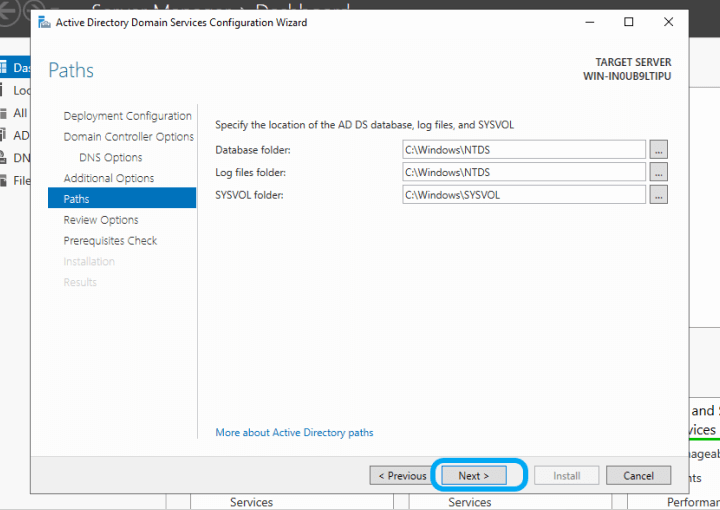Click the Specify the location instruction text
720x510 pixels.
coord(365,125)
